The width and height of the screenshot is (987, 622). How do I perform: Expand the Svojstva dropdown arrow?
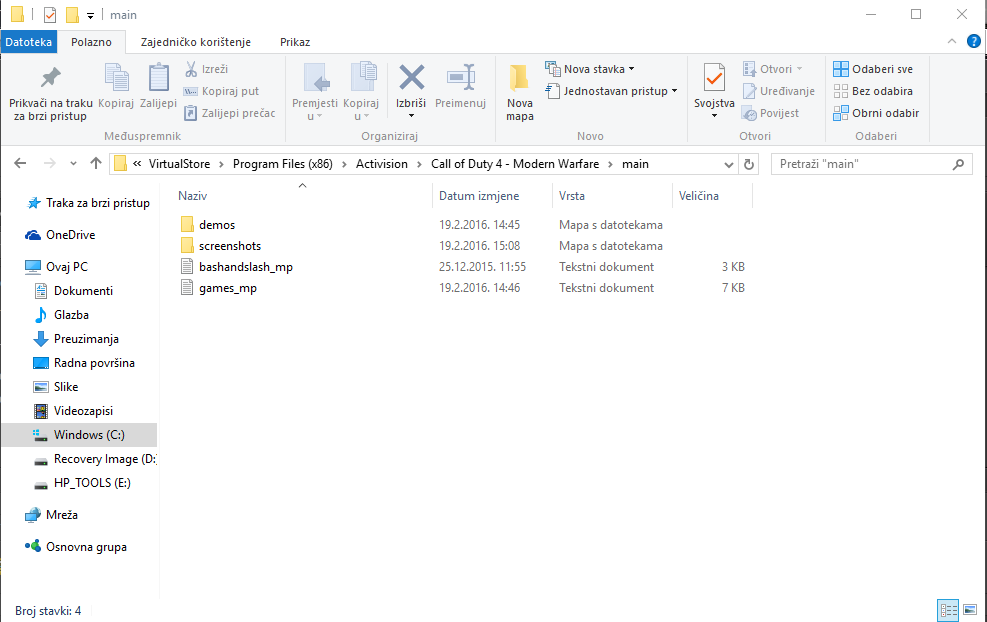(x=714, y=116)
